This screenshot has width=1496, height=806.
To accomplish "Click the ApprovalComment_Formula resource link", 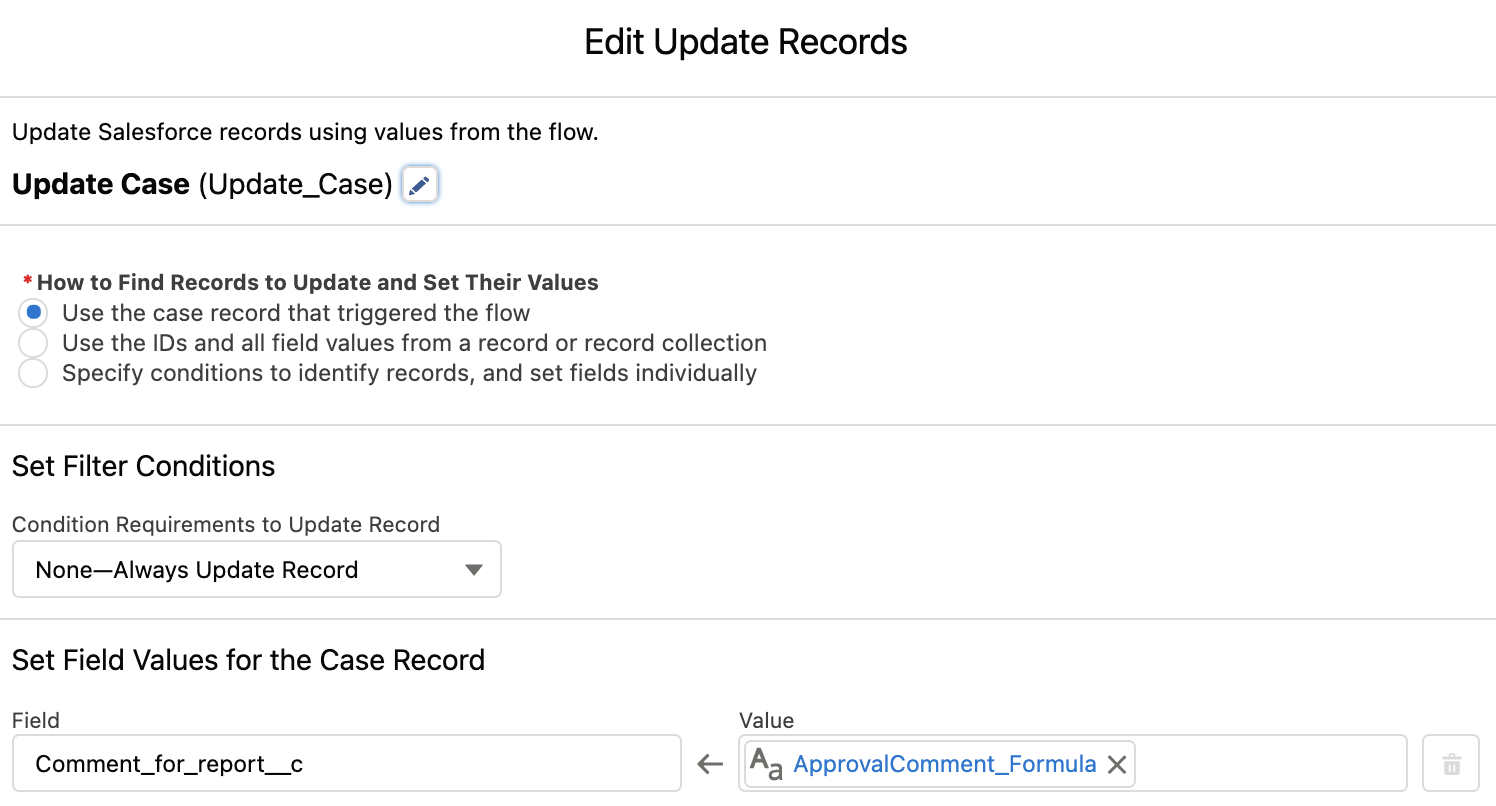I will 944,764.
